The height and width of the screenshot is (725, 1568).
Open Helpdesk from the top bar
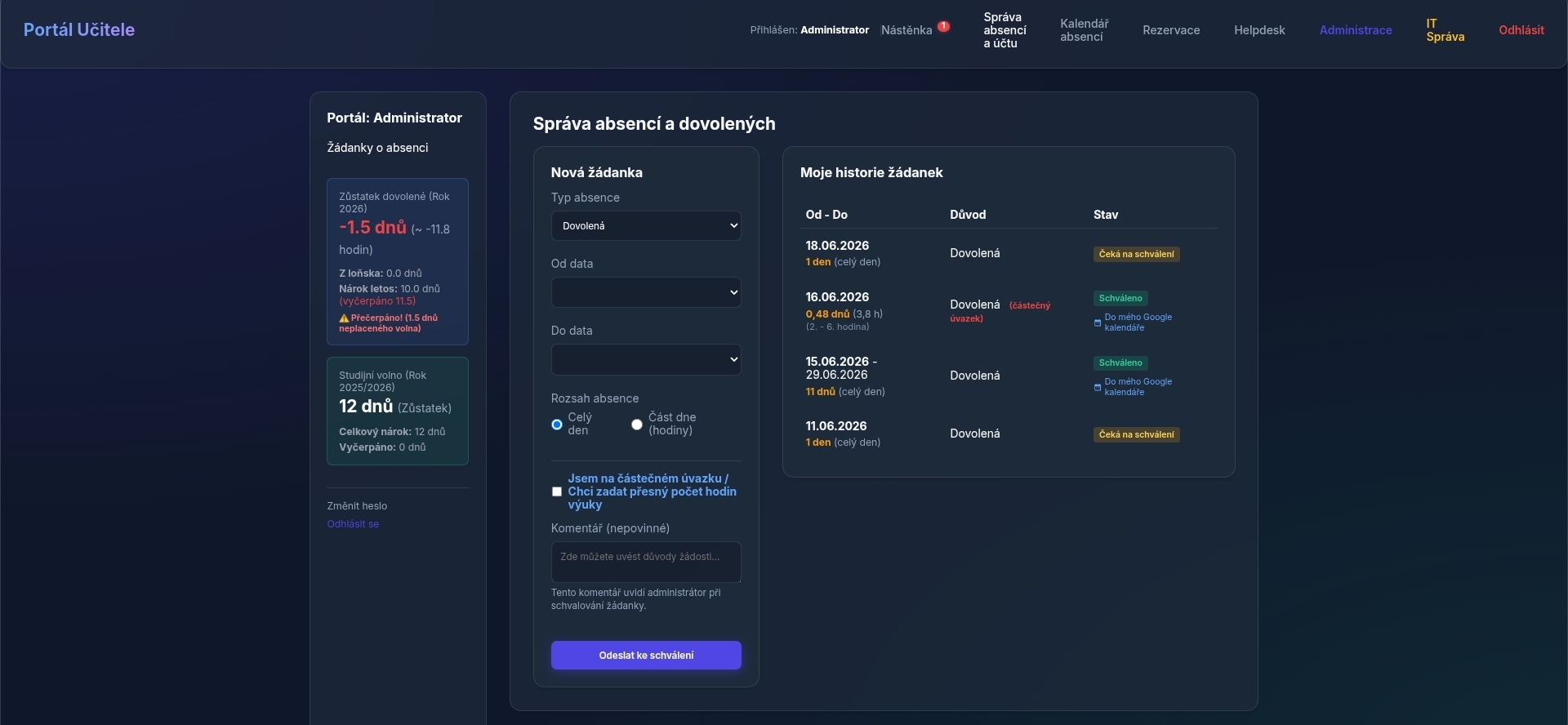(1259, 30)
